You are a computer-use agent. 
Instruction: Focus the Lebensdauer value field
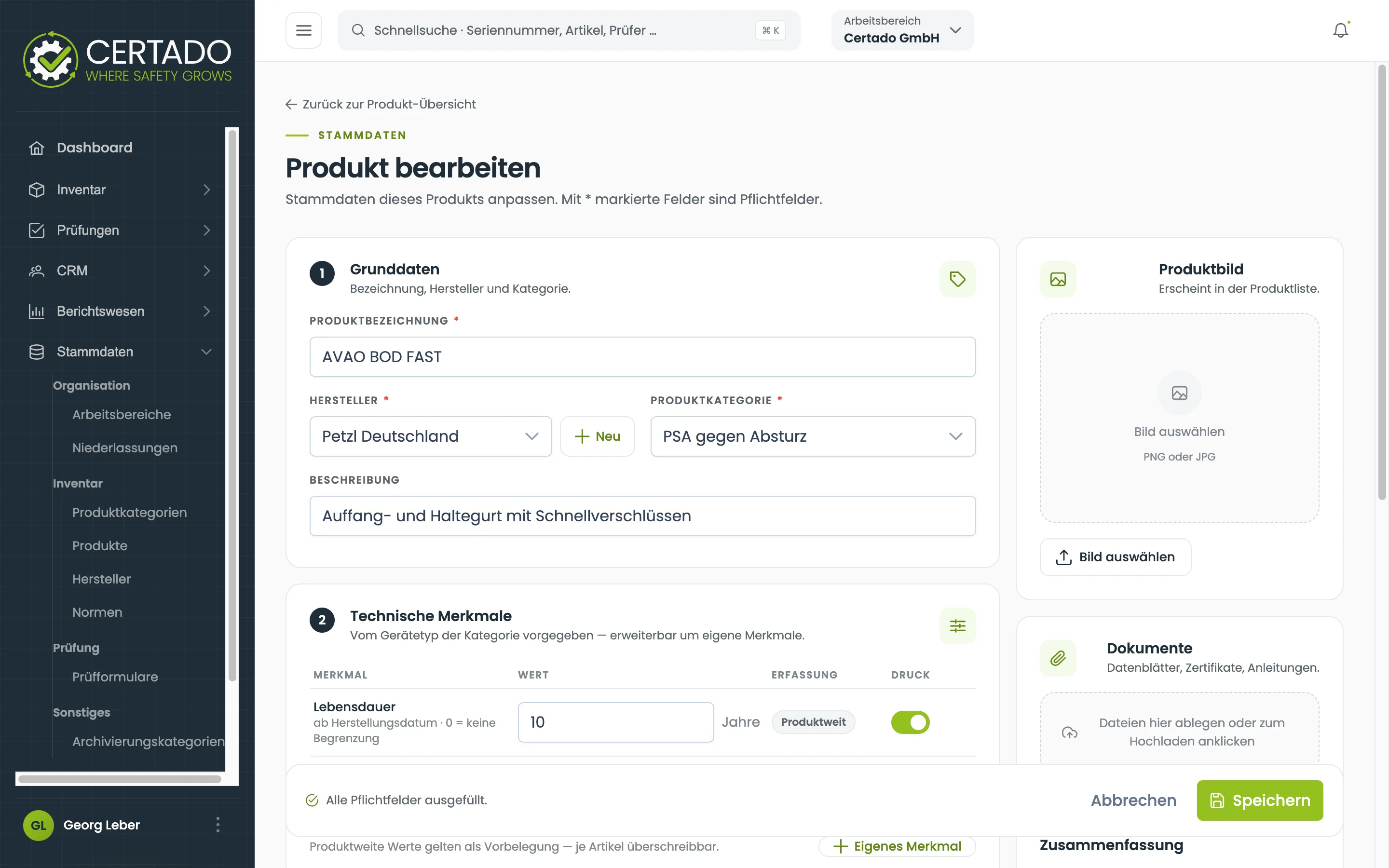pos(616,722)
